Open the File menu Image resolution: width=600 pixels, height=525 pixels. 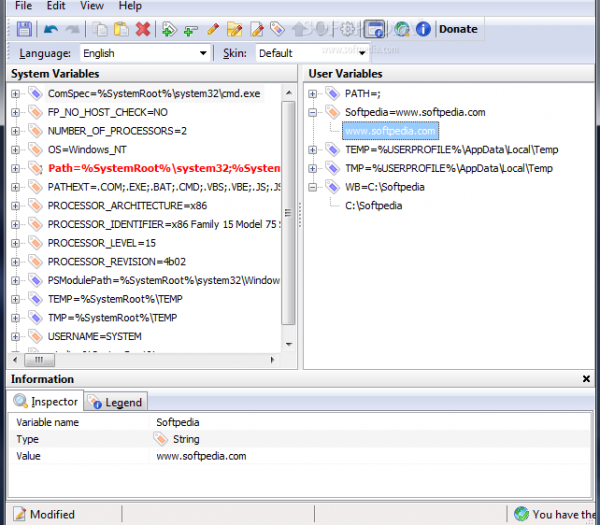23,6
